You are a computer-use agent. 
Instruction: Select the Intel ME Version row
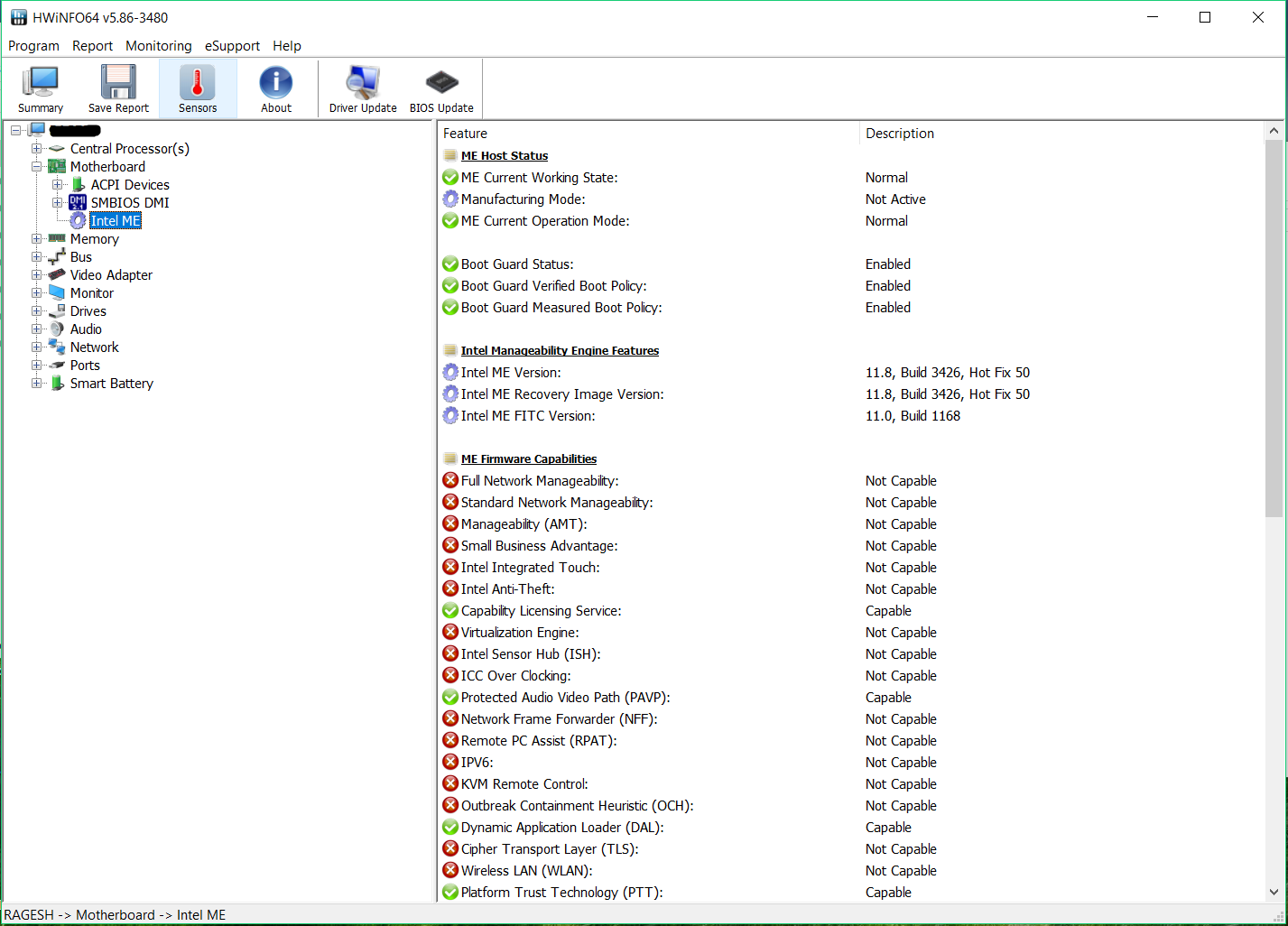pyautogui.click(x=851, y=373)
